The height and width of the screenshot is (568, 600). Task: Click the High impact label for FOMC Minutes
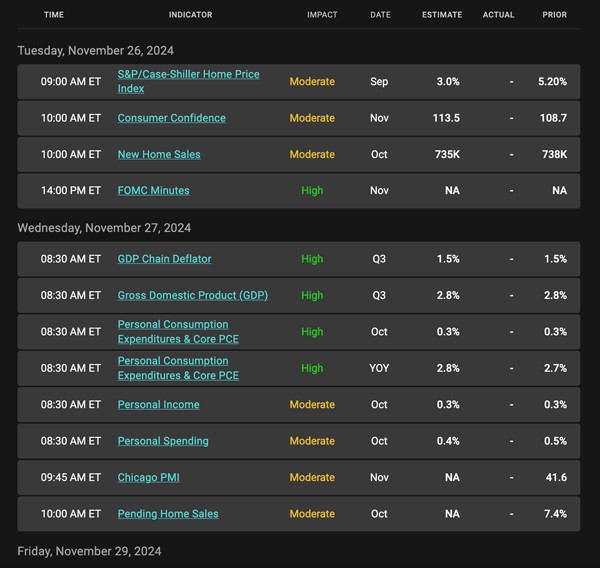tap(312, 190)
